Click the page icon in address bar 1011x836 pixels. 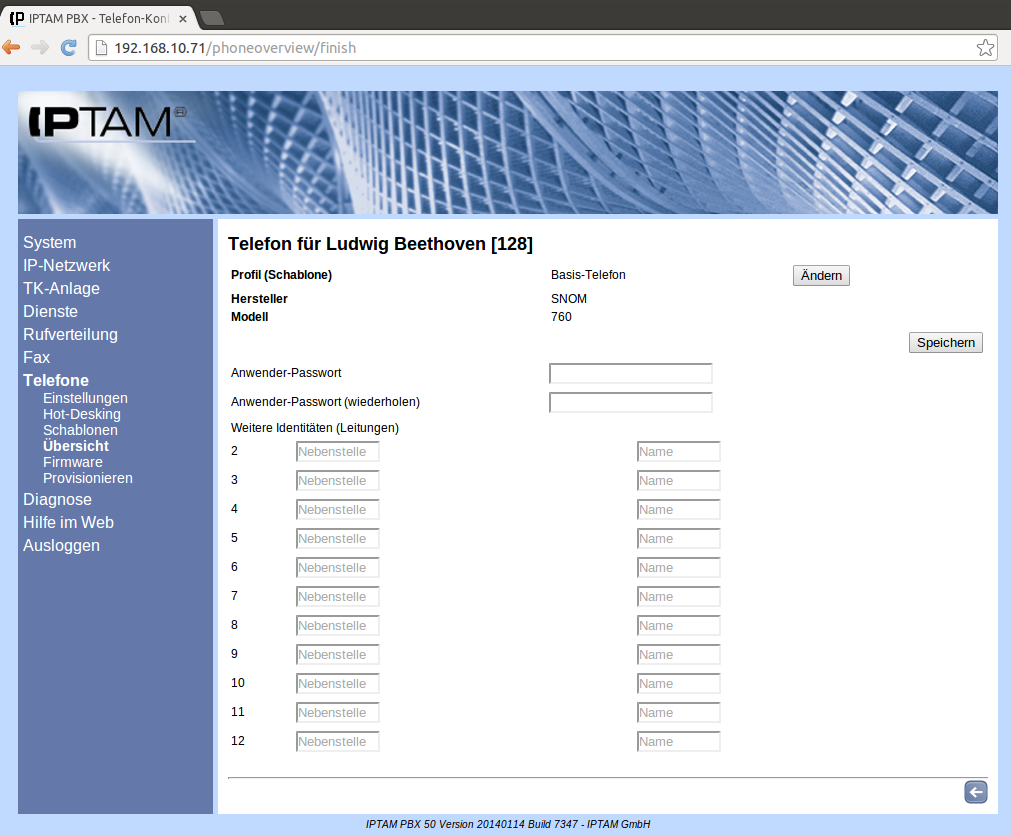(101, 48)
